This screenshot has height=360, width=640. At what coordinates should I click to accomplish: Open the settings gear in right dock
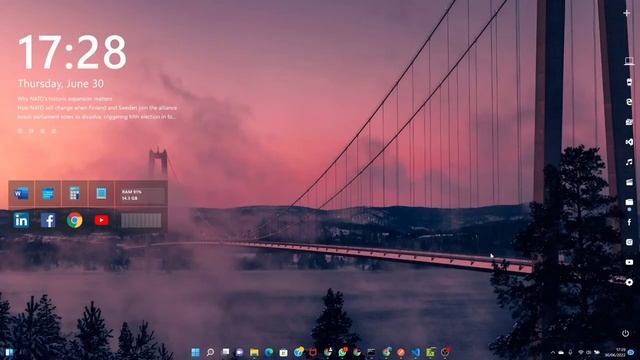pyautogui.click(x=629, y=282)
